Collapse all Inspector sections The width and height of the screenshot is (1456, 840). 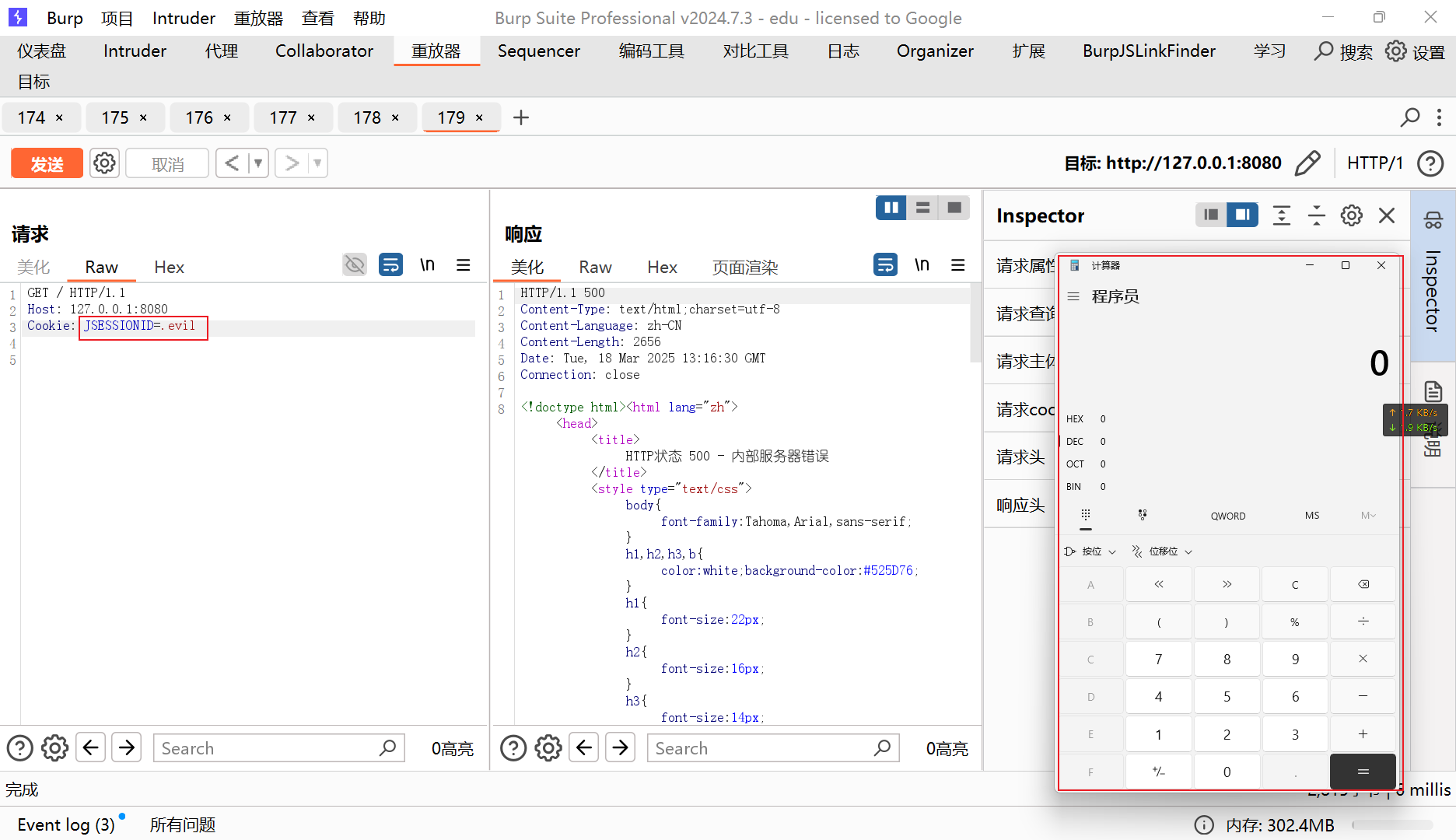pyautogui.click(x=1317, y=215)
